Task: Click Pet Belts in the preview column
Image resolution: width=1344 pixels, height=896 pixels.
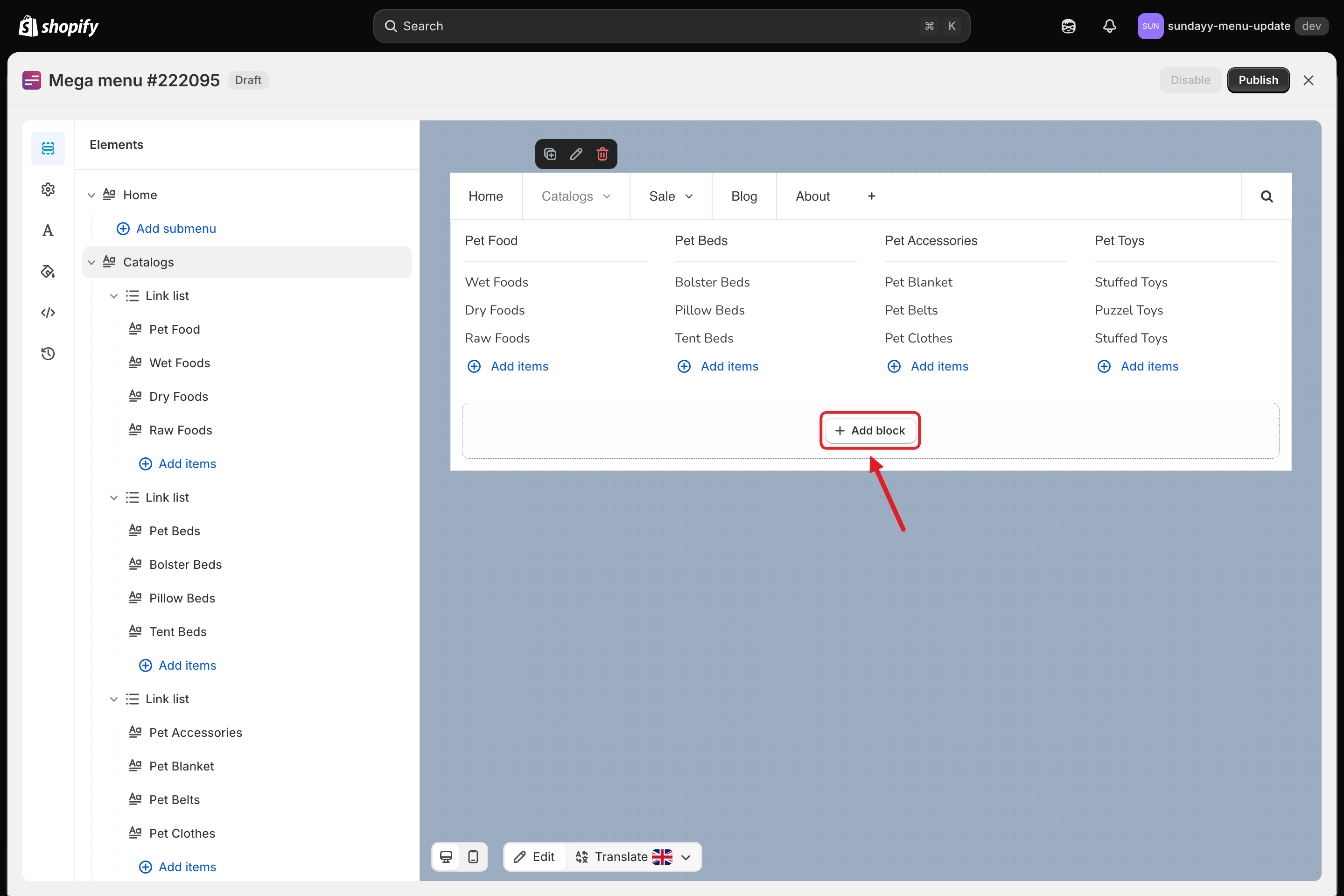Action: pyautogui.click(x=911, y=310)
